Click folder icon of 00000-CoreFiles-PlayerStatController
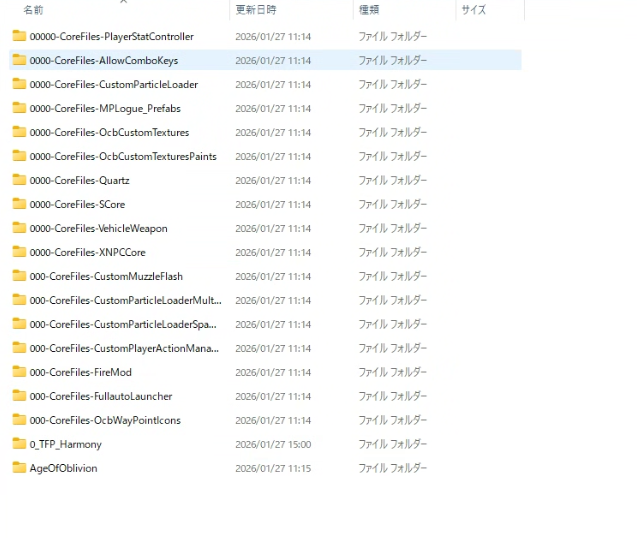The image size is (637, 538). [x=19, y=36]
